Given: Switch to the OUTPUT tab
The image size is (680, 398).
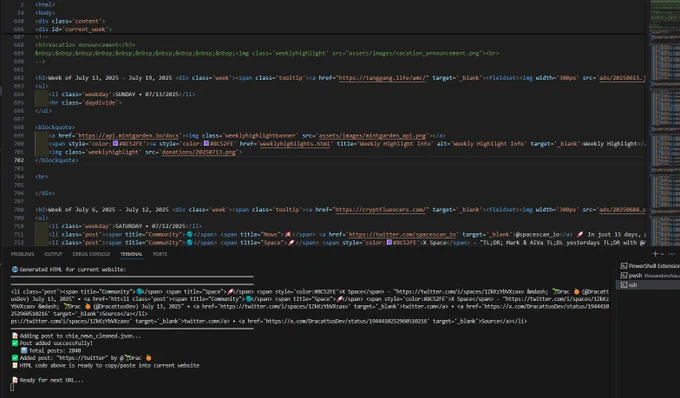Looking at the screenshot, I should [x=53, y=254].
